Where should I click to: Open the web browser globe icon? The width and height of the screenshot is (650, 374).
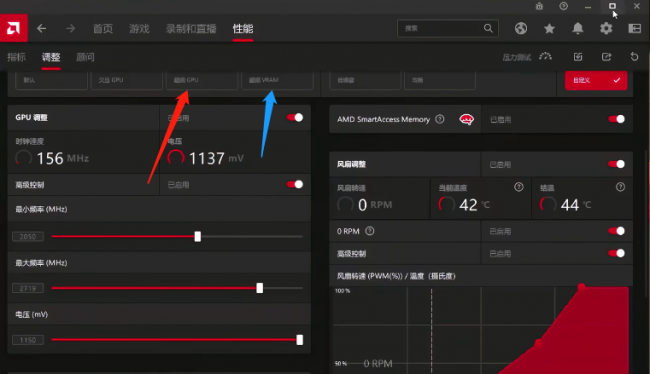[x=521, y=28]
